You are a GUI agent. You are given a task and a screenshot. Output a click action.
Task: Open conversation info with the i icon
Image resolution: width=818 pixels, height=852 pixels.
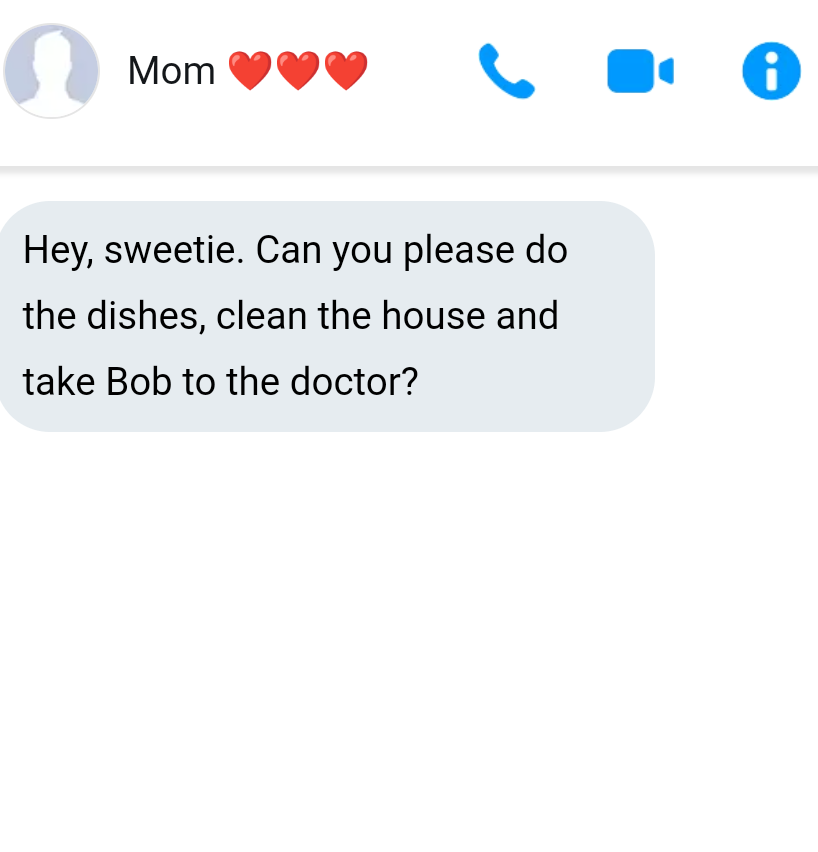tap(771, 72)
